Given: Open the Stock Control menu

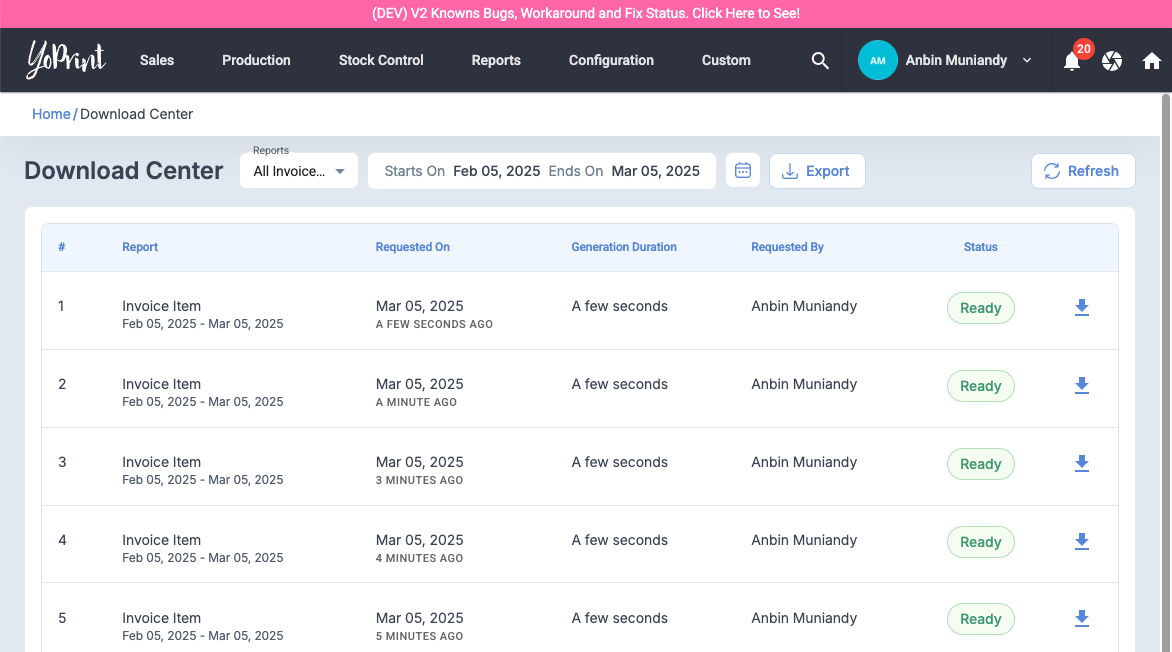Looking at the screenshot, I should pos(381,61).
